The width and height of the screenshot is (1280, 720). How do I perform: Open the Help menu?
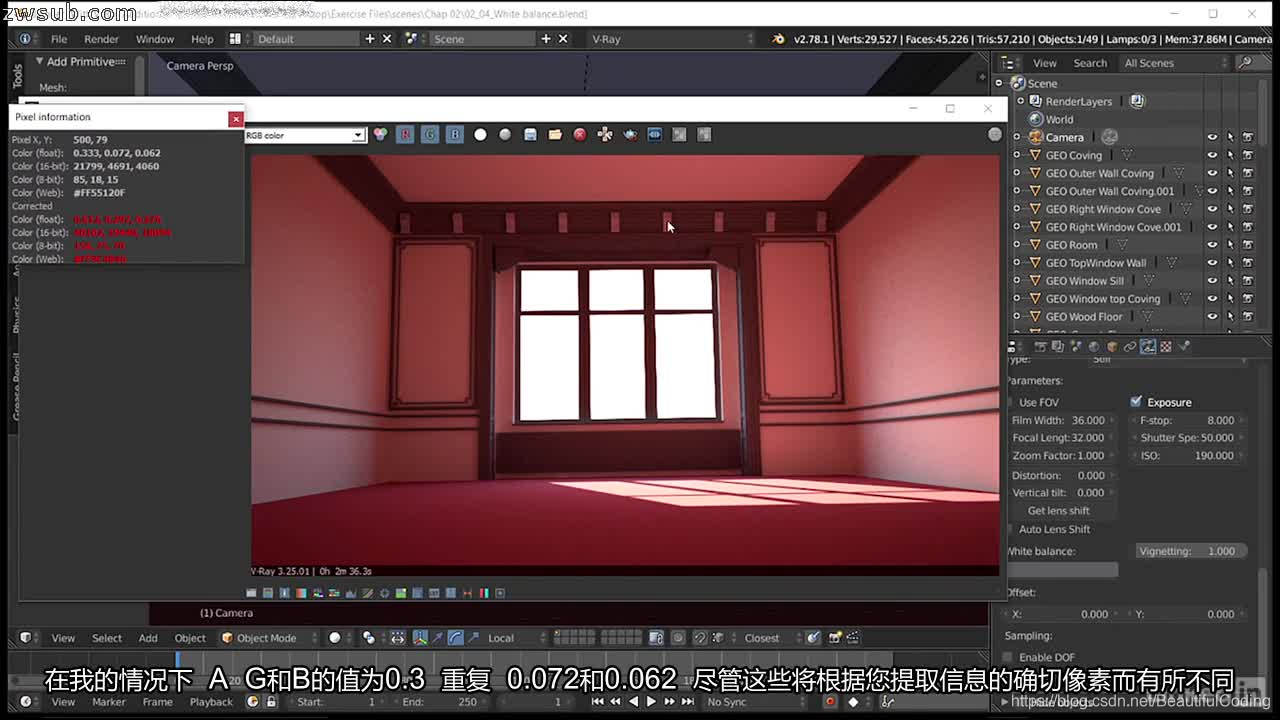click(202, 39)
